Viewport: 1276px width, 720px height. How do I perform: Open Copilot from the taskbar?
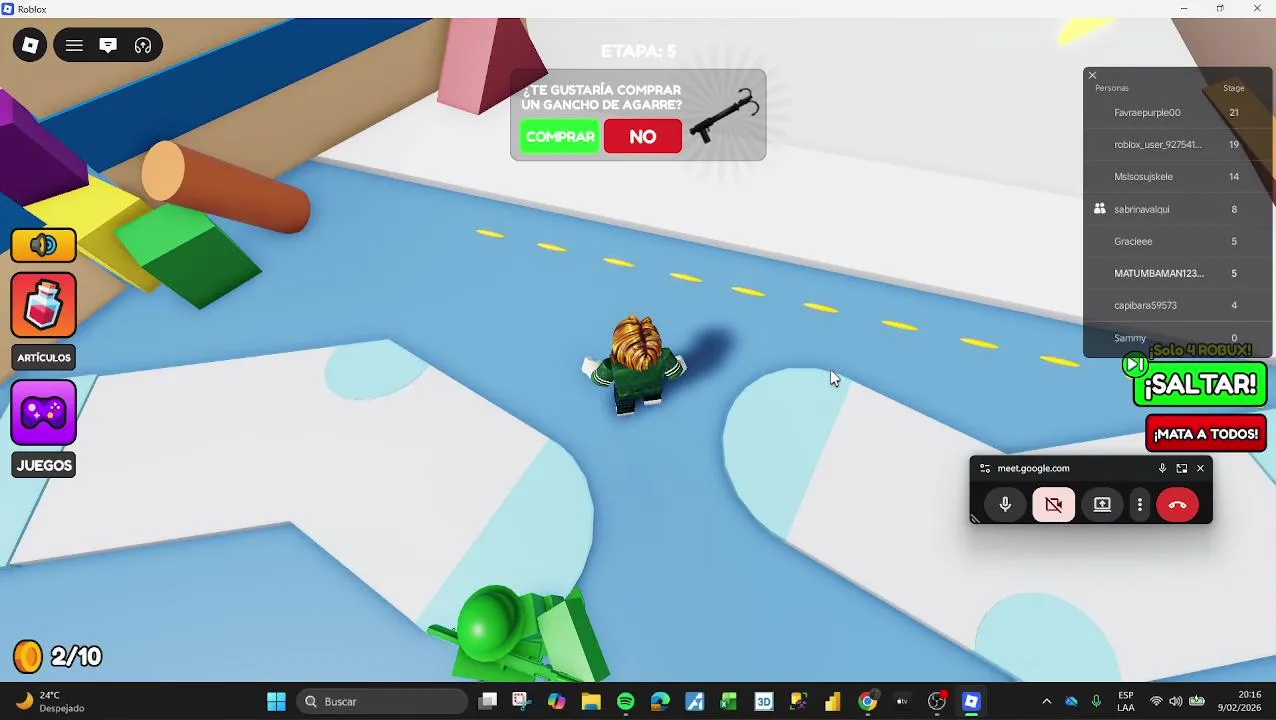pos(556,701)
